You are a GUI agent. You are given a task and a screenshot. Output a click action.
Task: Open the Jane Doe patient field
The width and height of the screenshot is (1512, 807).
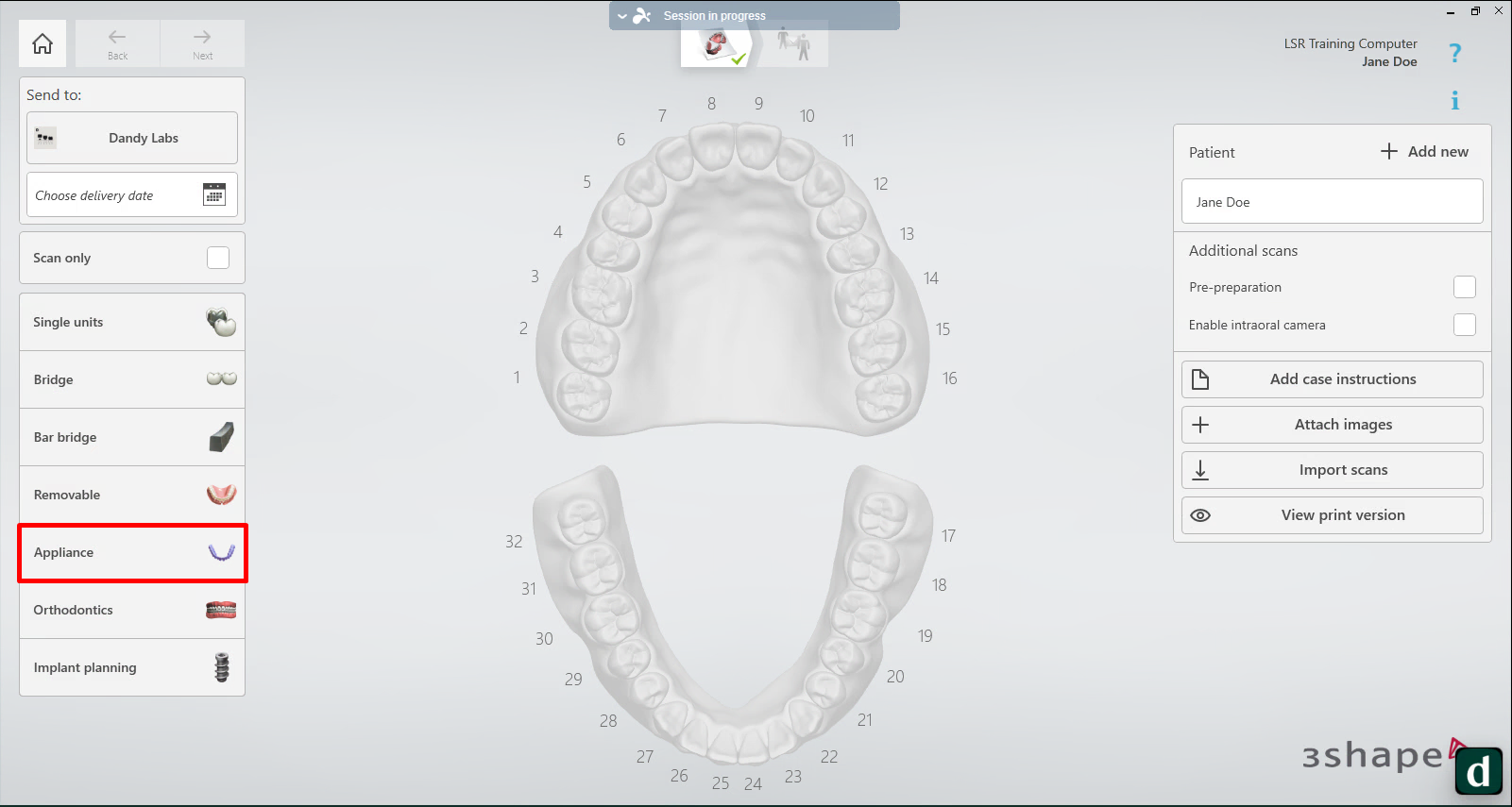[x=1332, y=202]
